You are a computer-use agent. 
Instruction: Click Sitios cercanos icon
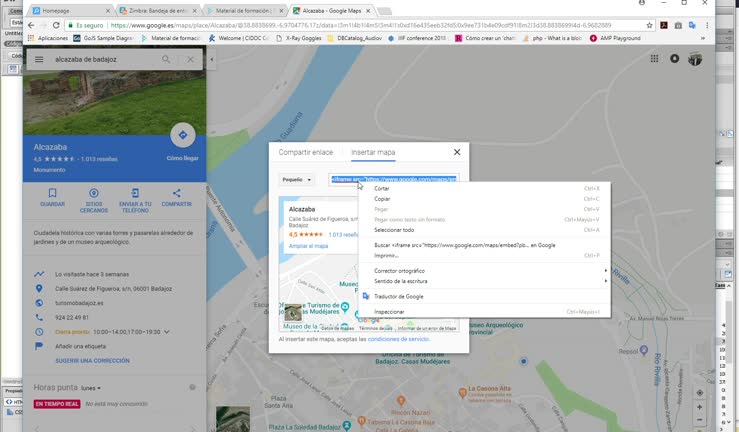(94, 193)
